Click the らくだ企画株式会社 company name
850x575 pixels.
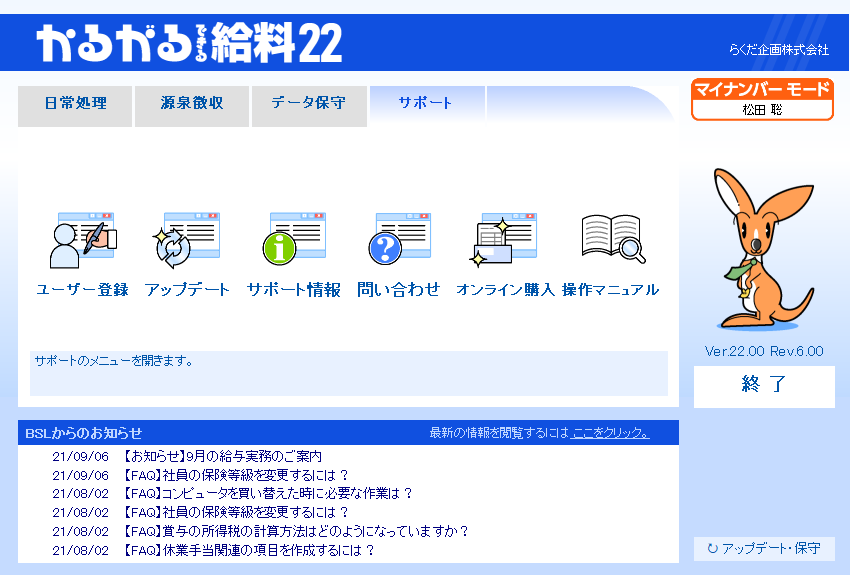click(x=778, y=50)
